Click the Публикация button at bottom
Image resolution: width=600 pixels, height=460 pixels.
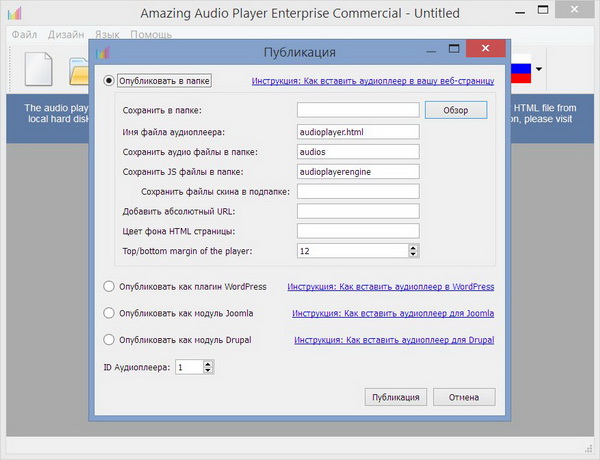tap(396, 397)
